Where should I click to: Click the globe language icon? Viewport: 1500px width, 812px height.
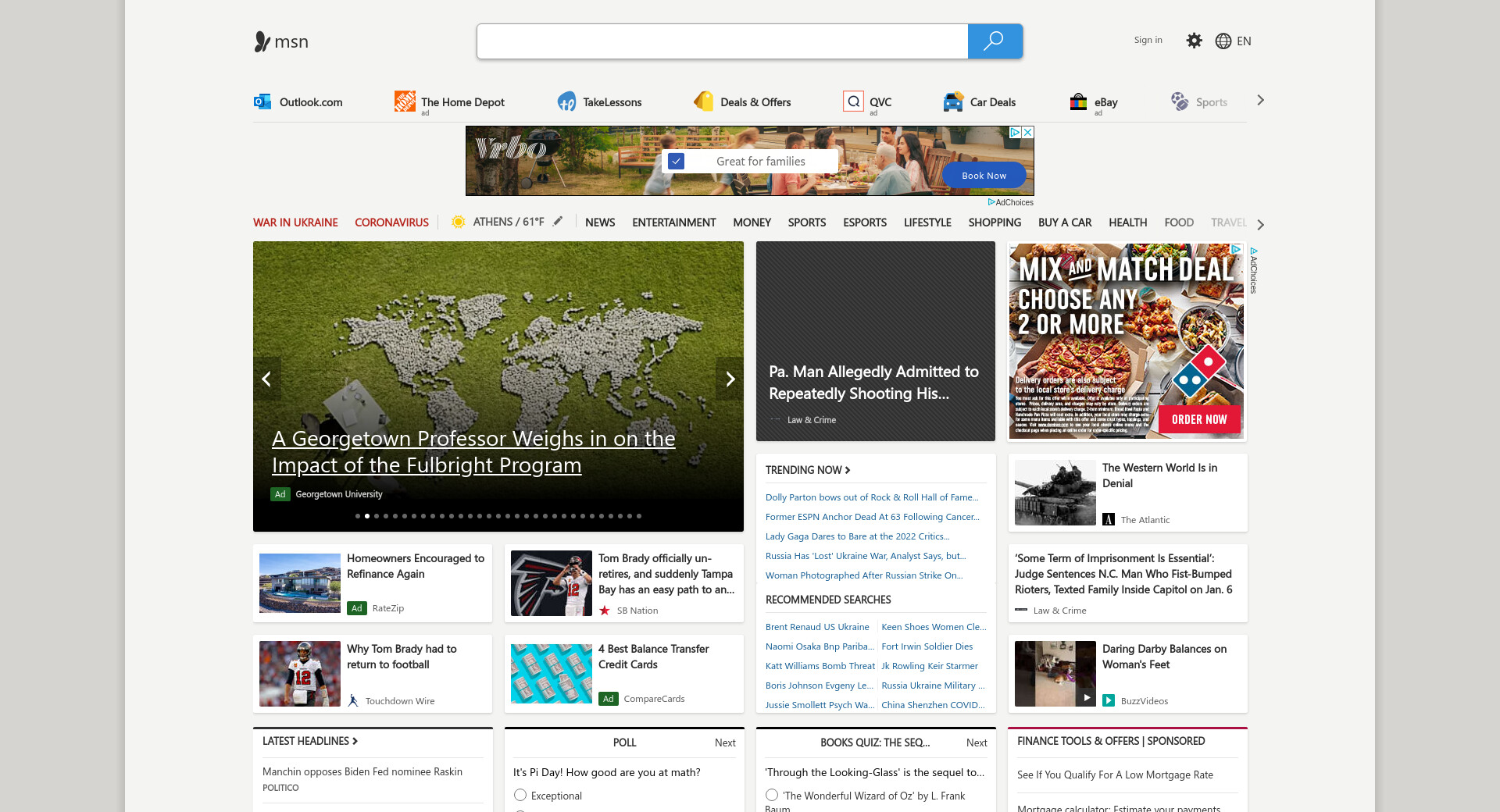[1223, 41]
